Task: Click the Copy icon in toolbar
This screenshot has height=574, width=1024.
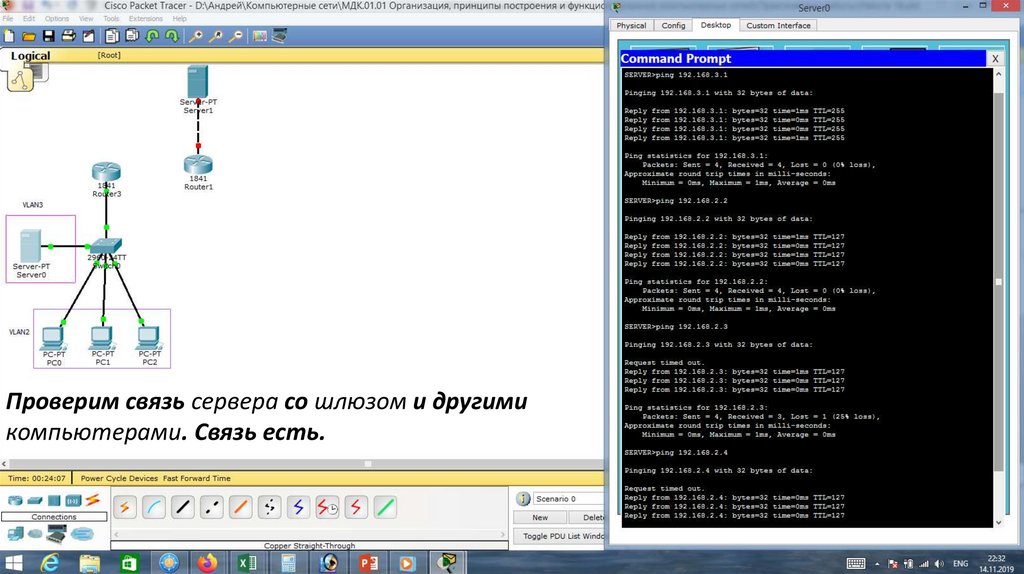Action: [112, 36]
